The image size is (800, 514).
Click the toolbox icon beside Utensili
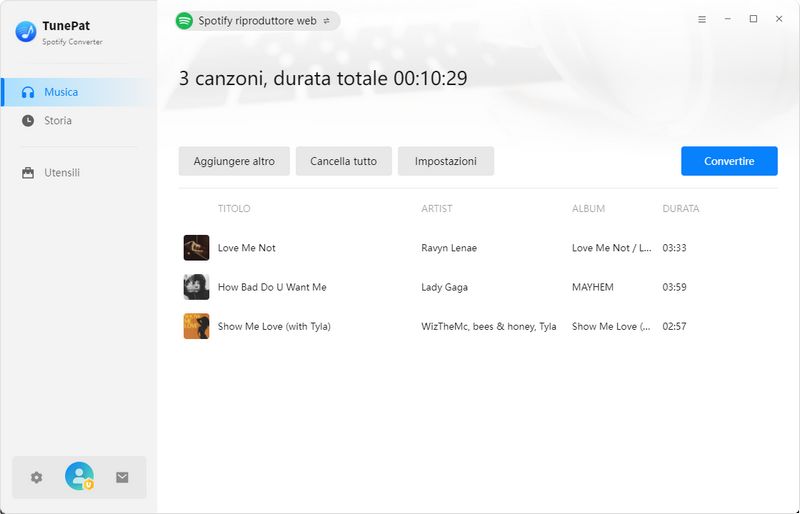point(28,173)
